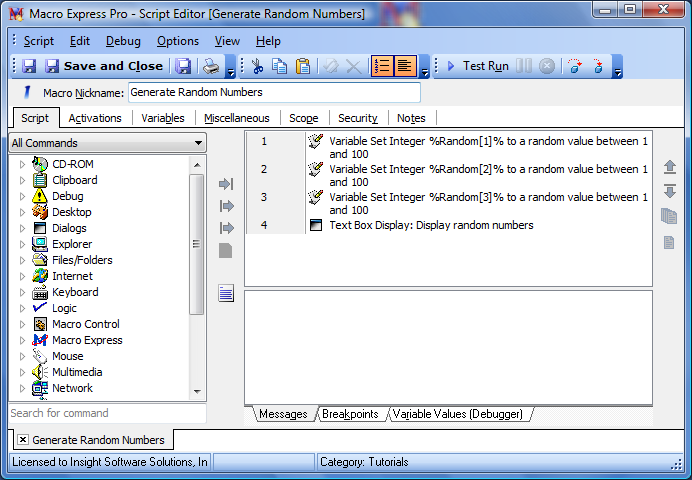
Task: Switch to the Notes tab
Action: point(411,118)
